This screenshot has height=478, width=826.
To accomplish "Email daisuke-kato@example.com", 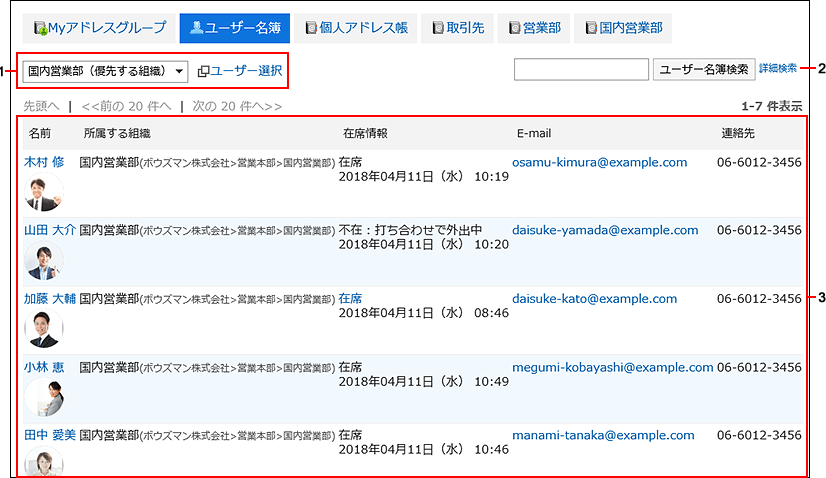I will [594, 299].
